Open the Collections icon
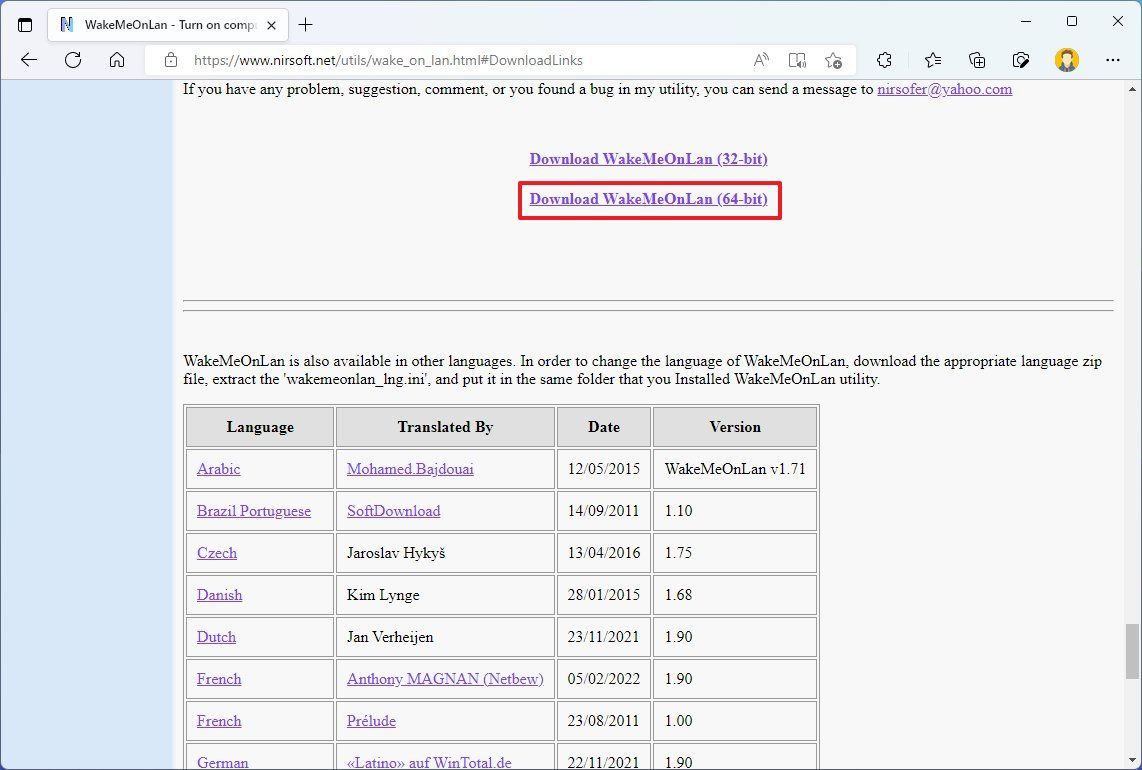This screenshot has height=770, width=1142. tap(976, 60)
